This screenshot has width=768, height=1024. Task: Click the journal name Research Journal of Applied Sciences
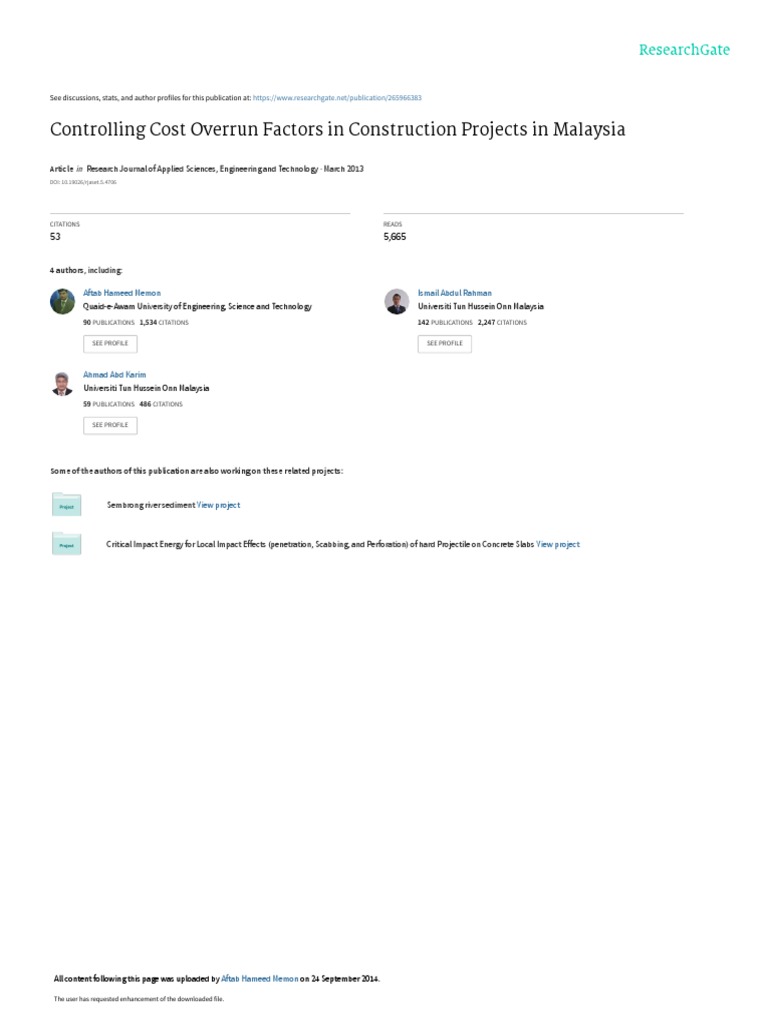(202, 168)
